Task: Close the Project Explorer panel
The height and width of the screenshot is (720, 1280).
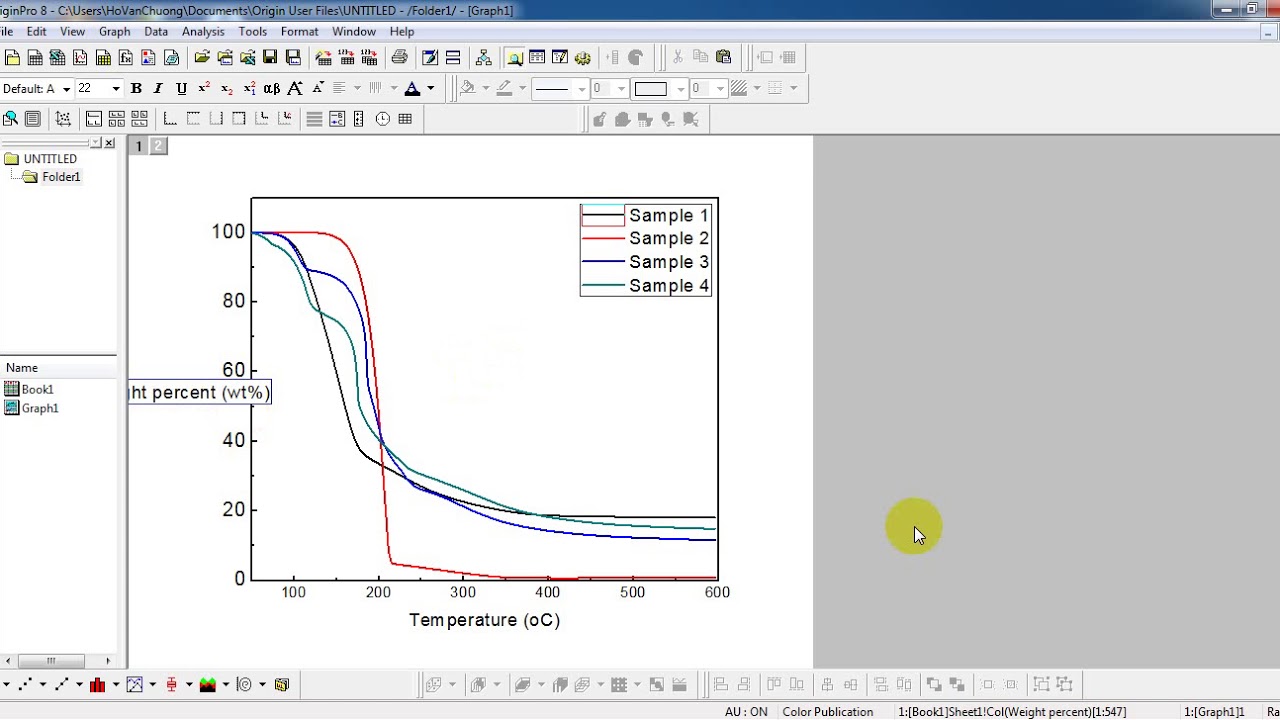Action: coord(109,144)
